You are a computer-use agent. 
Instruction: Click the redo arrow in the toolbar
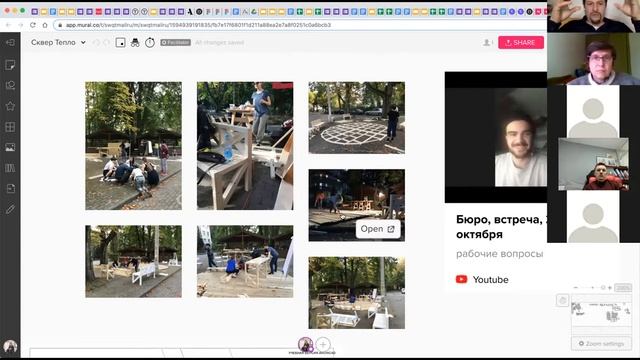[107, 42]
